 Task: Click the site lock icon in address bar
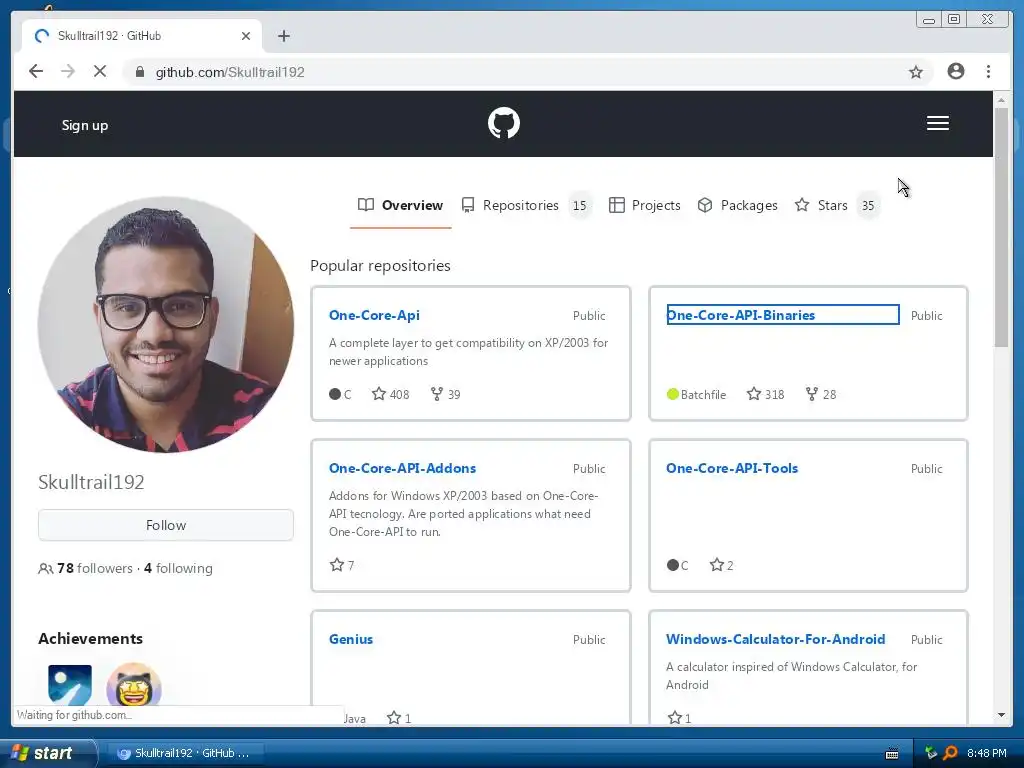[139, 72]
